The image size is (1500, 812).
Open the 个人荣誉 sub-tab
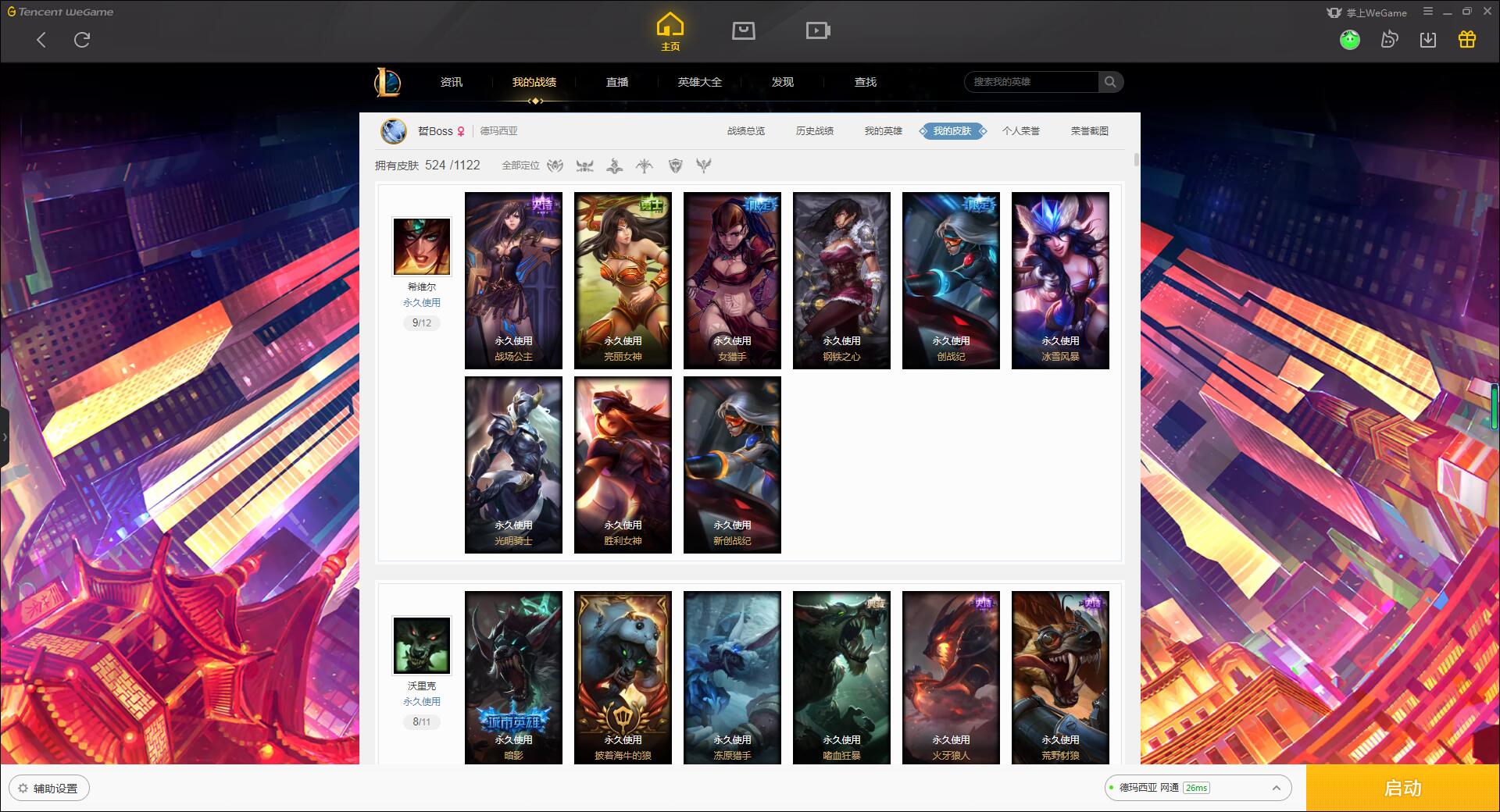1021,131
